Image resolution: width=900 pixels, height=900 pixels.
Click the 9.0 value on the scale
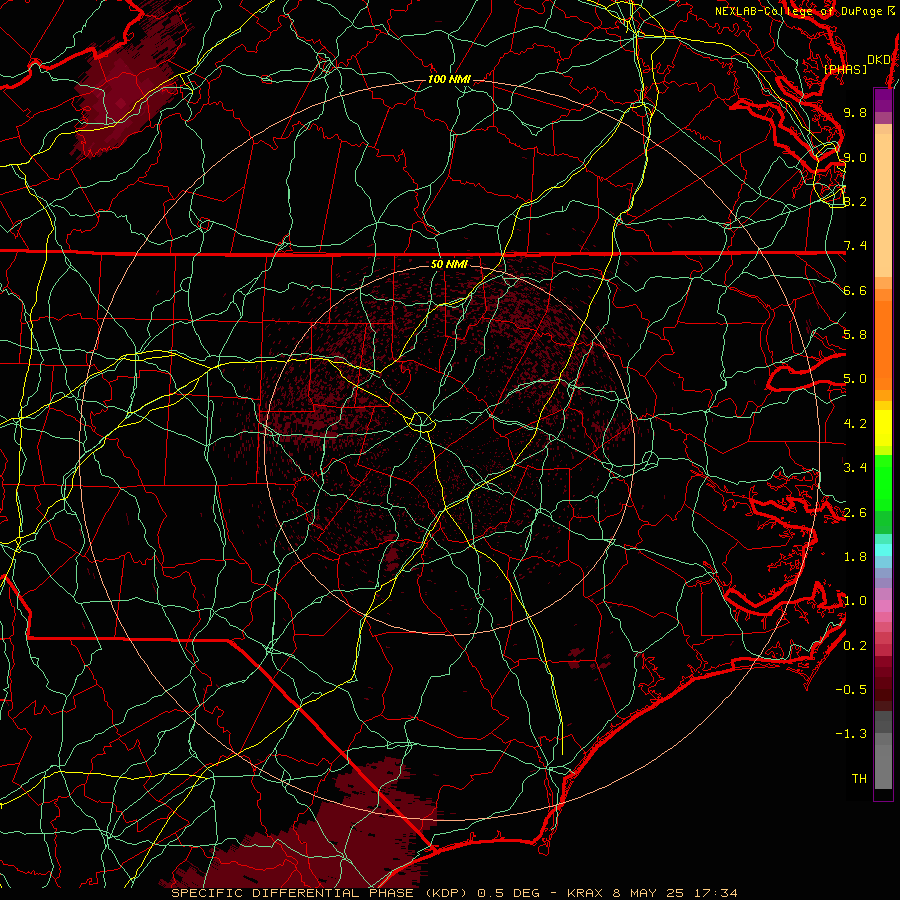coord(855,157)
